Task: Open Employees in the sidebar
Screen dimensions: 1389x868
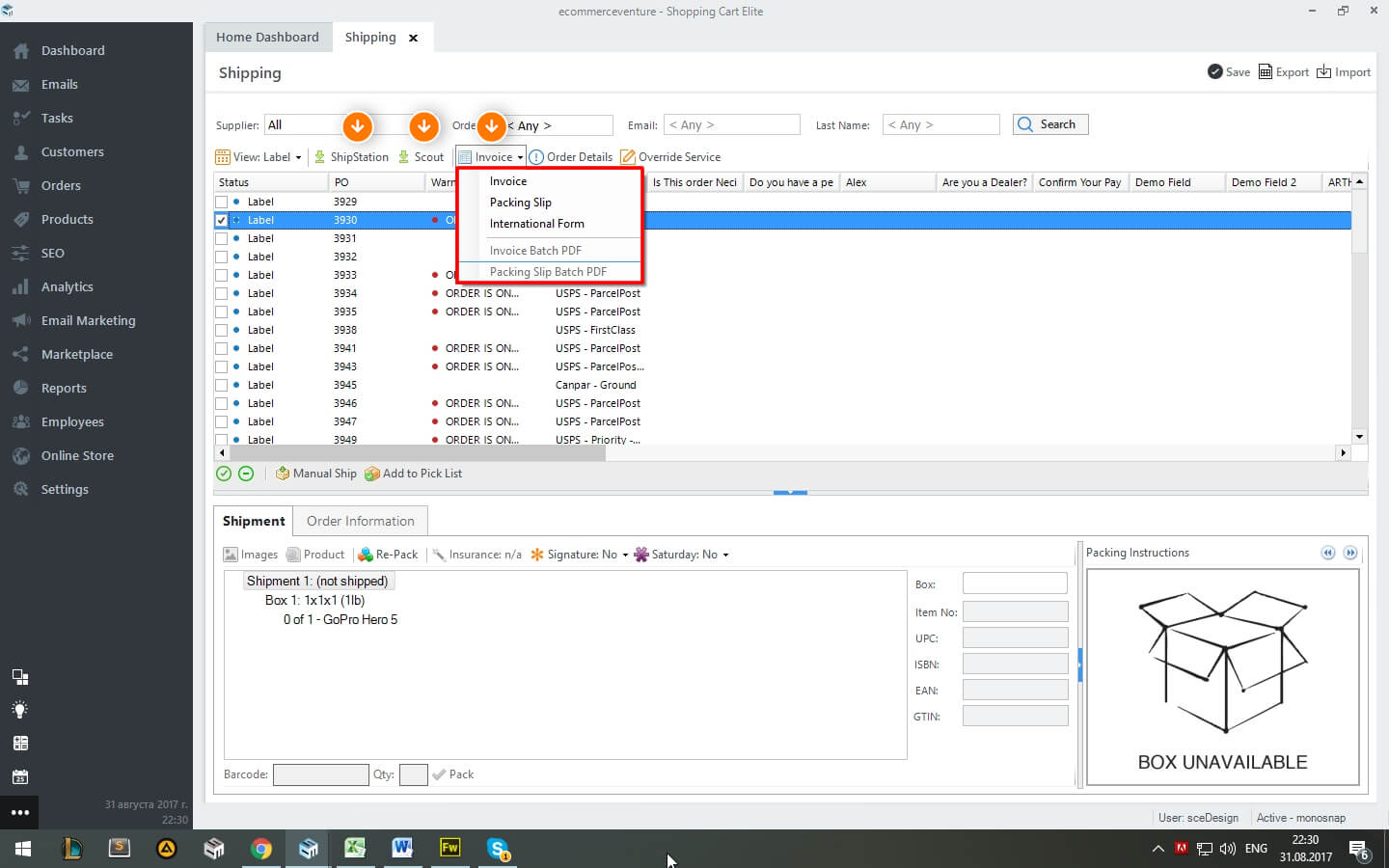Action: tap(72, 422)
